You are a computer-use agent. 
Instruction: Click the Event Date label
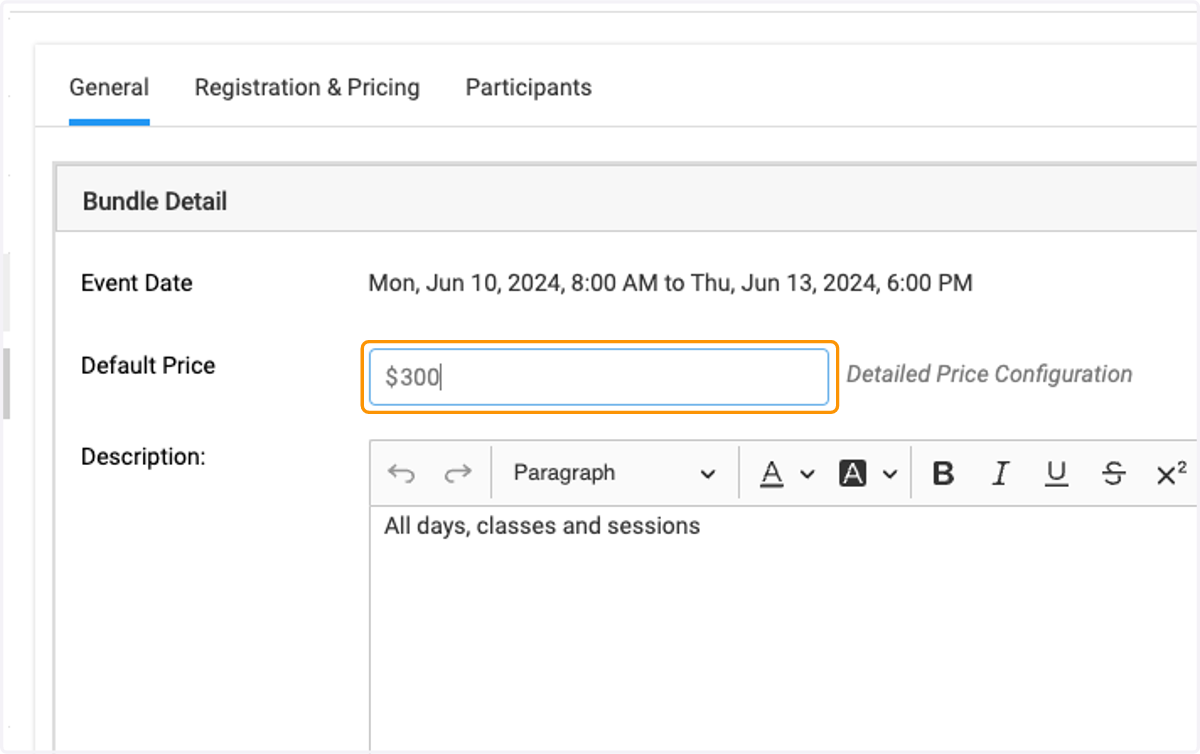(136, 283)
